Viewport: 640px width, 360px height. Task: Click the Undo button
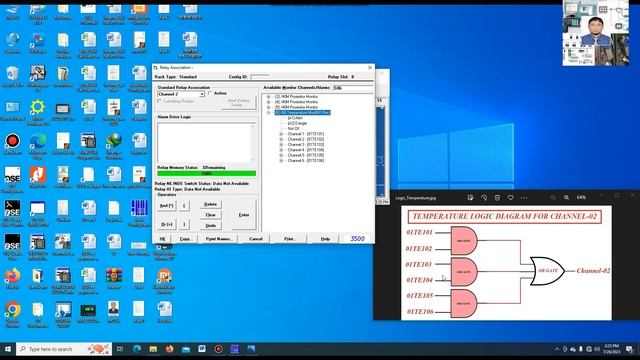(x=211, y=225)
